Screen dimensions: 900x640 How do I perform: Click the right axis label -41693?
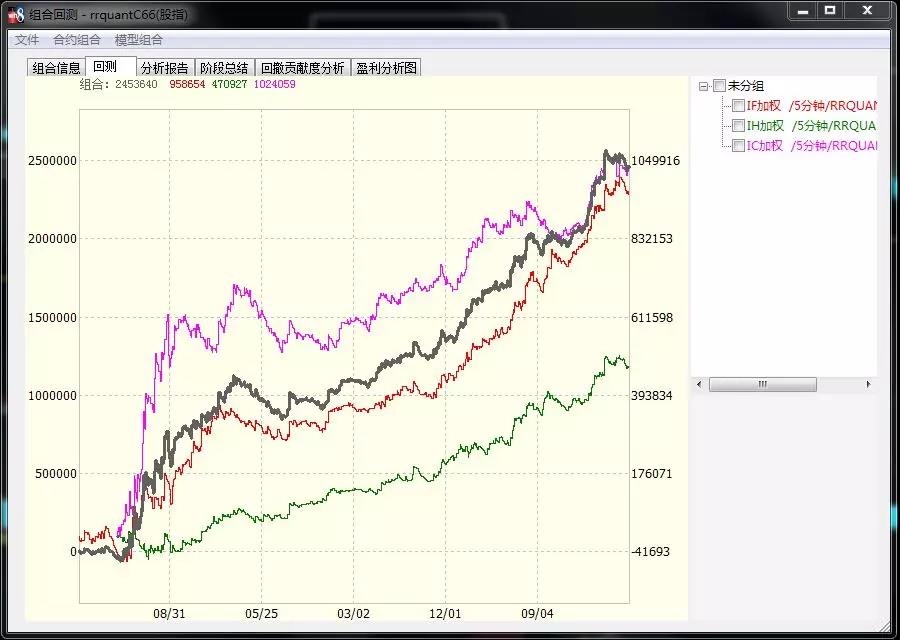650,552
